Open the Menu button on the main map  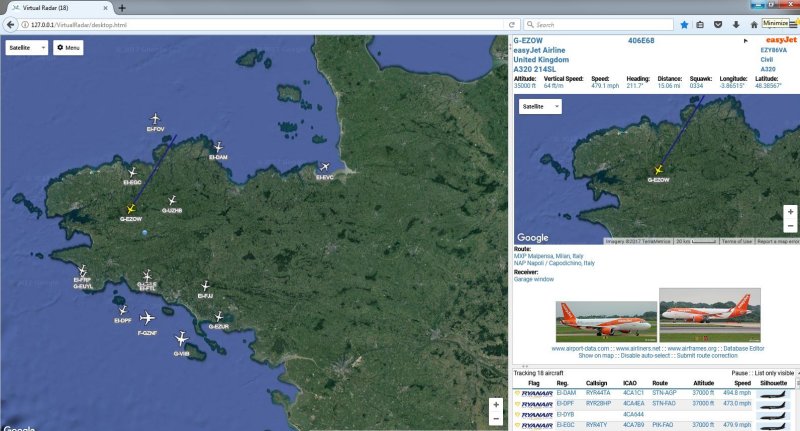pyautogui.click(x=68, y=47)
